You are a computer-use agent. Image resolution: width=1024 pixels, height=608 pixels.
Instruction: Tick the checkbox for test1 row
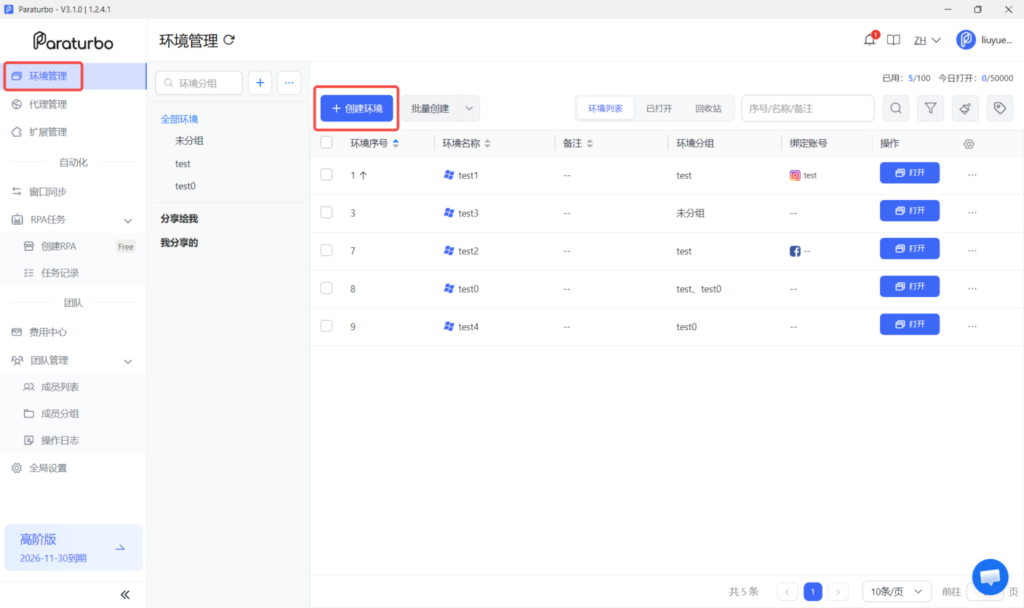click(327, 174)
